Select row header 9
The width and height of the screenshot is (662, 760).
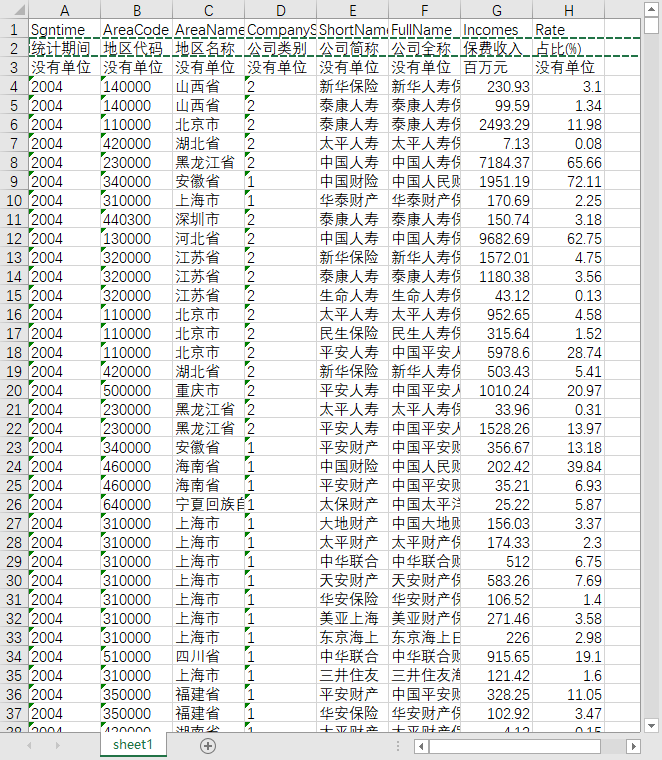[14, 181]
